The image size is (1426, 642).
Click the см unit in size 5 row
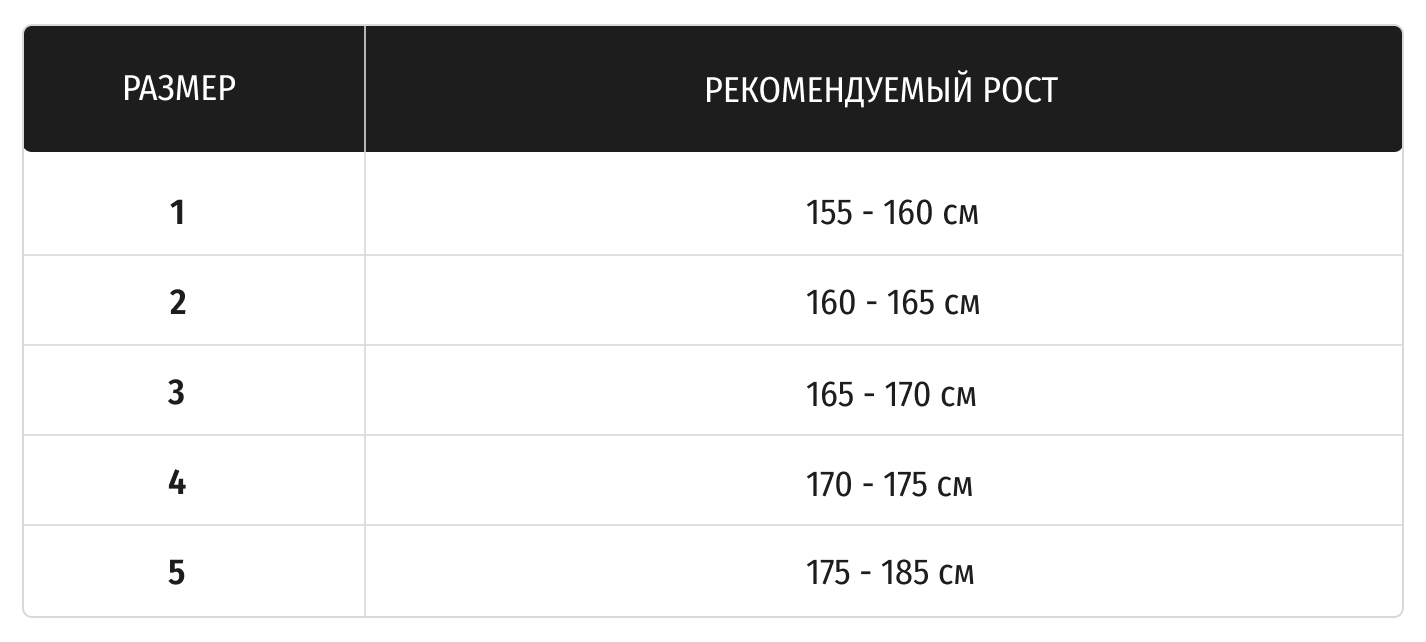(x=956, y=575)
